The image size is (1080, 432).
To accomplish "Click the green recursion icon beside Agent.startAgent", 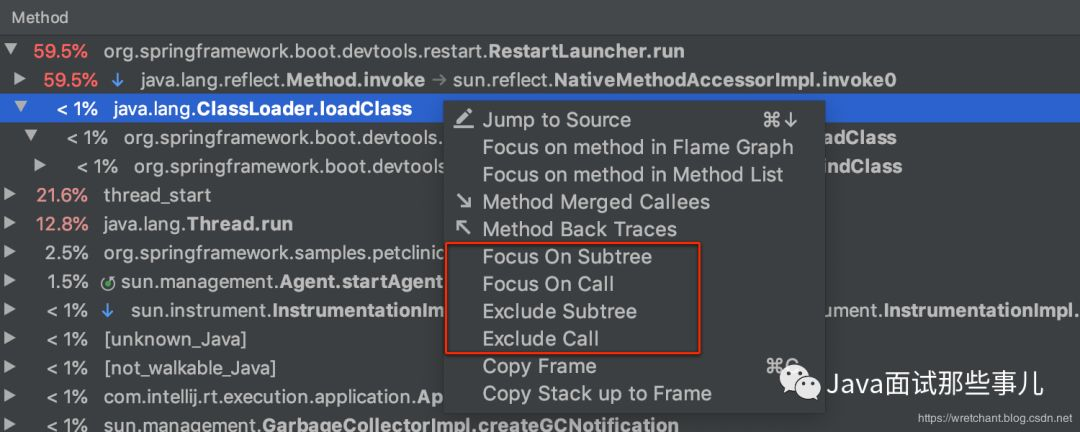I will [107, 282].
